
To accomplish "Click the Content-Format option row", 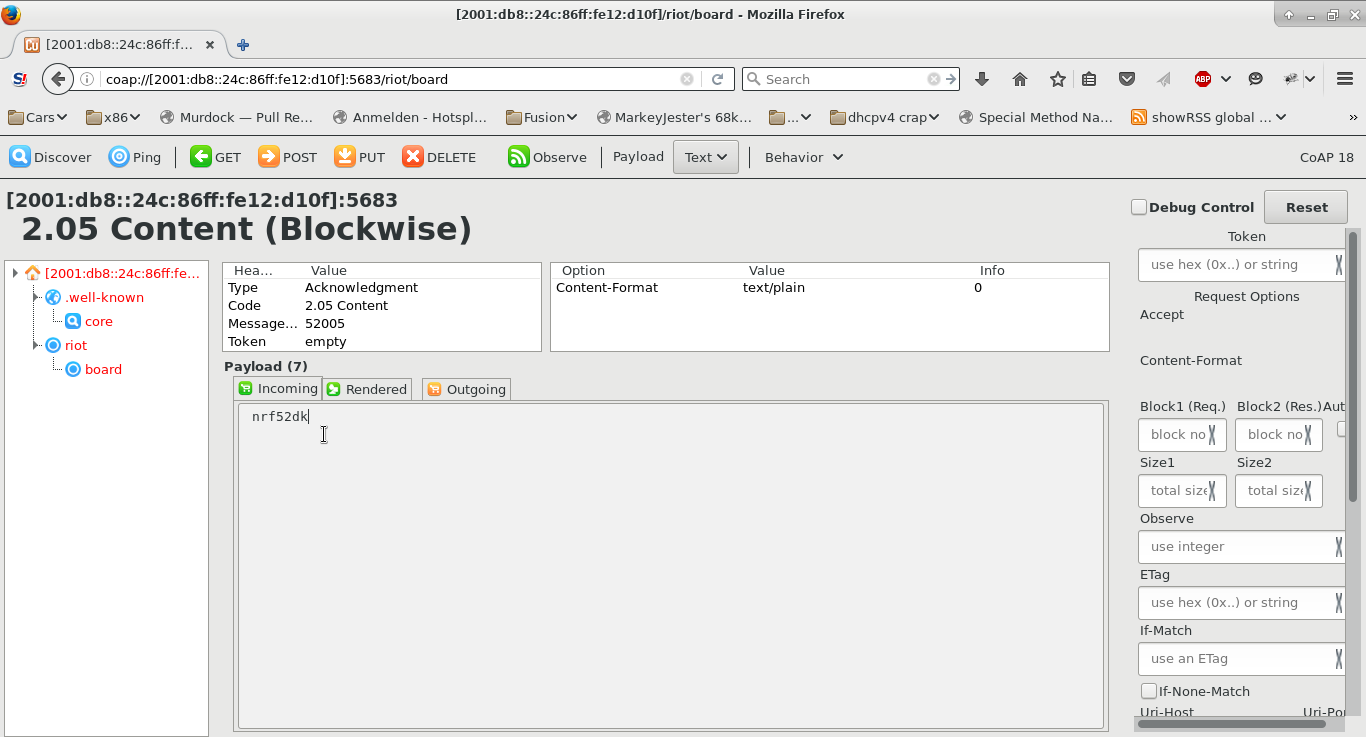I will (829, 287).
